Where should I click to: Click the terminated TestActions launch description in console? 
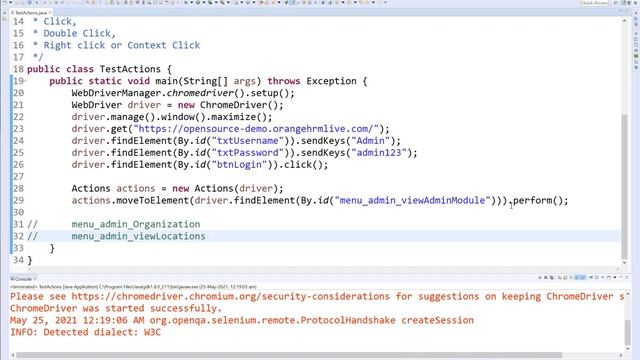tap(133, 287)
